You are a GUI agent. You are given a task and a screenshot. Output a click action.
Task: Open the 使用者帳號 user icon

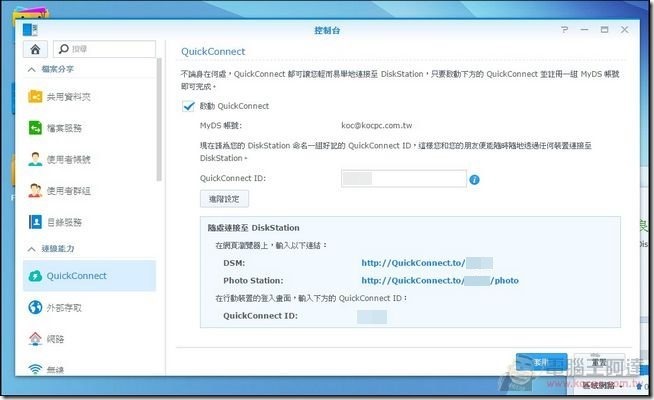coord(35,159)
